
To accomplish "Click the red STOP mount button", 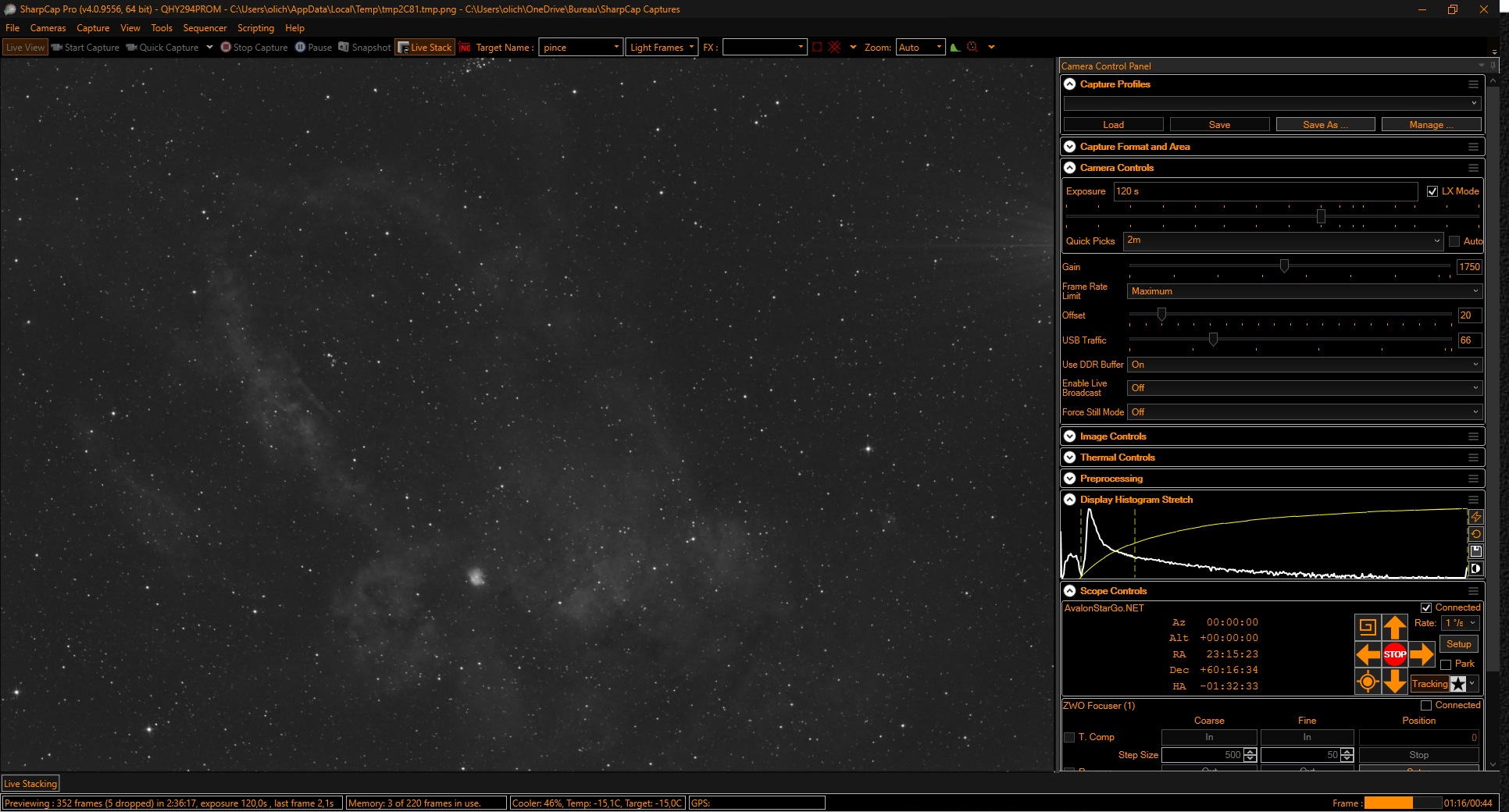I will click(1395, 654).
